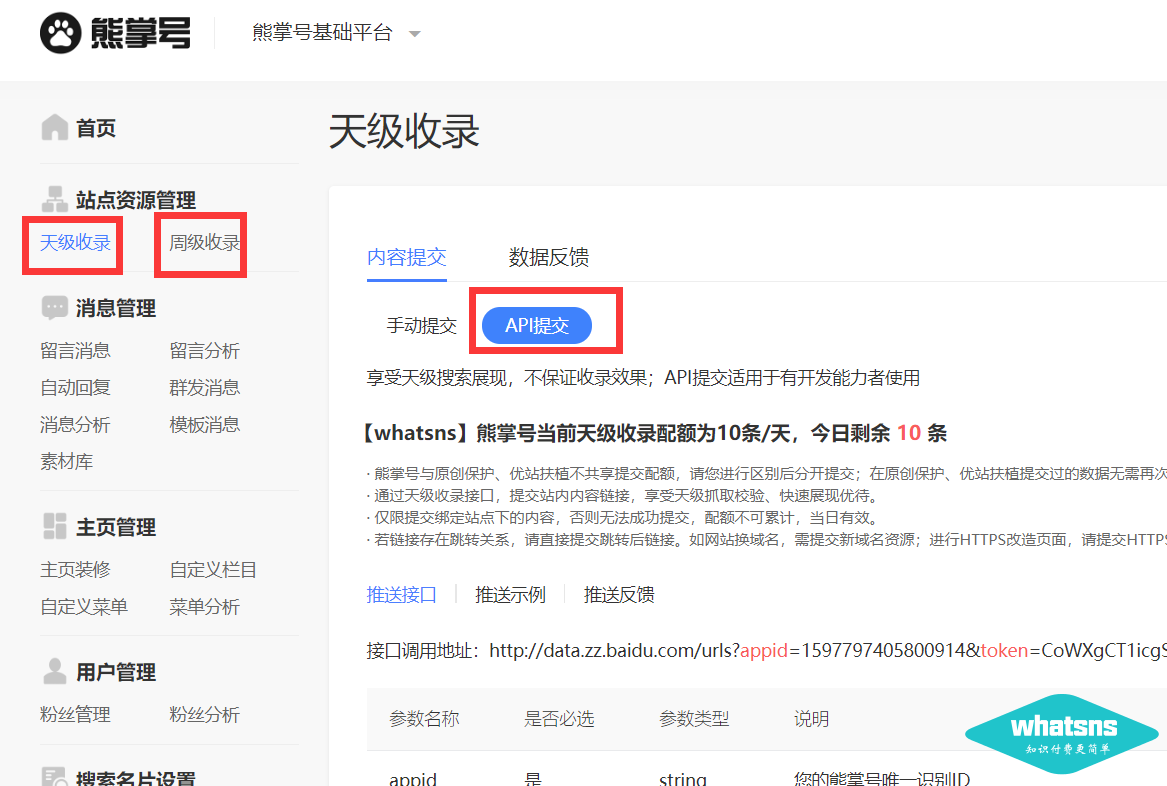Click the 消息管理 chat bubble icon
Screen dimensions: 1167x786
[x=54, y=308]
